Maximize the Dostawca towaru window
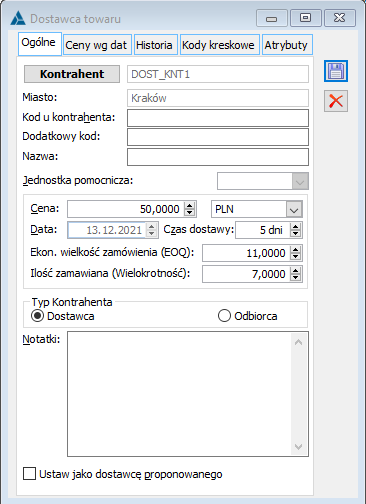The height and width of the screenshot is (504, 366). pyautogui.click(x=306, y=18)
